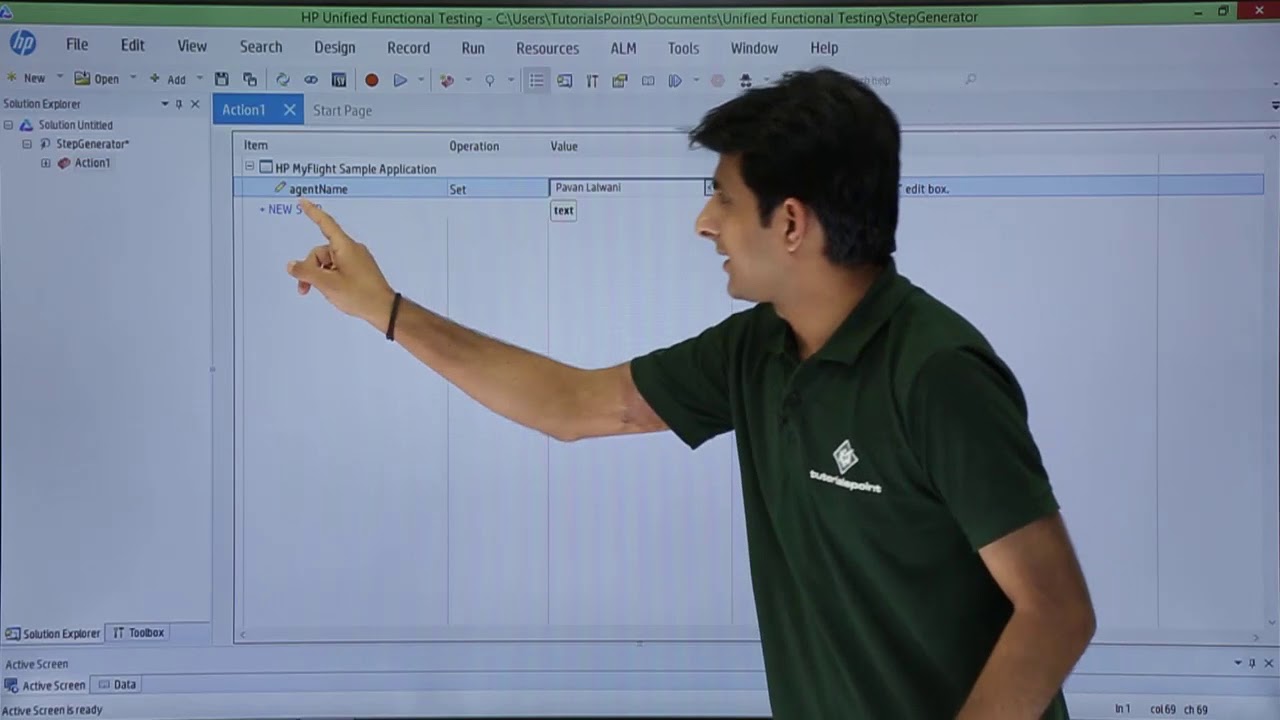The width and height of the screenshot is (1280, 720).
Task: Click the blue Run play icon
Action: click(x=400, y=80)
